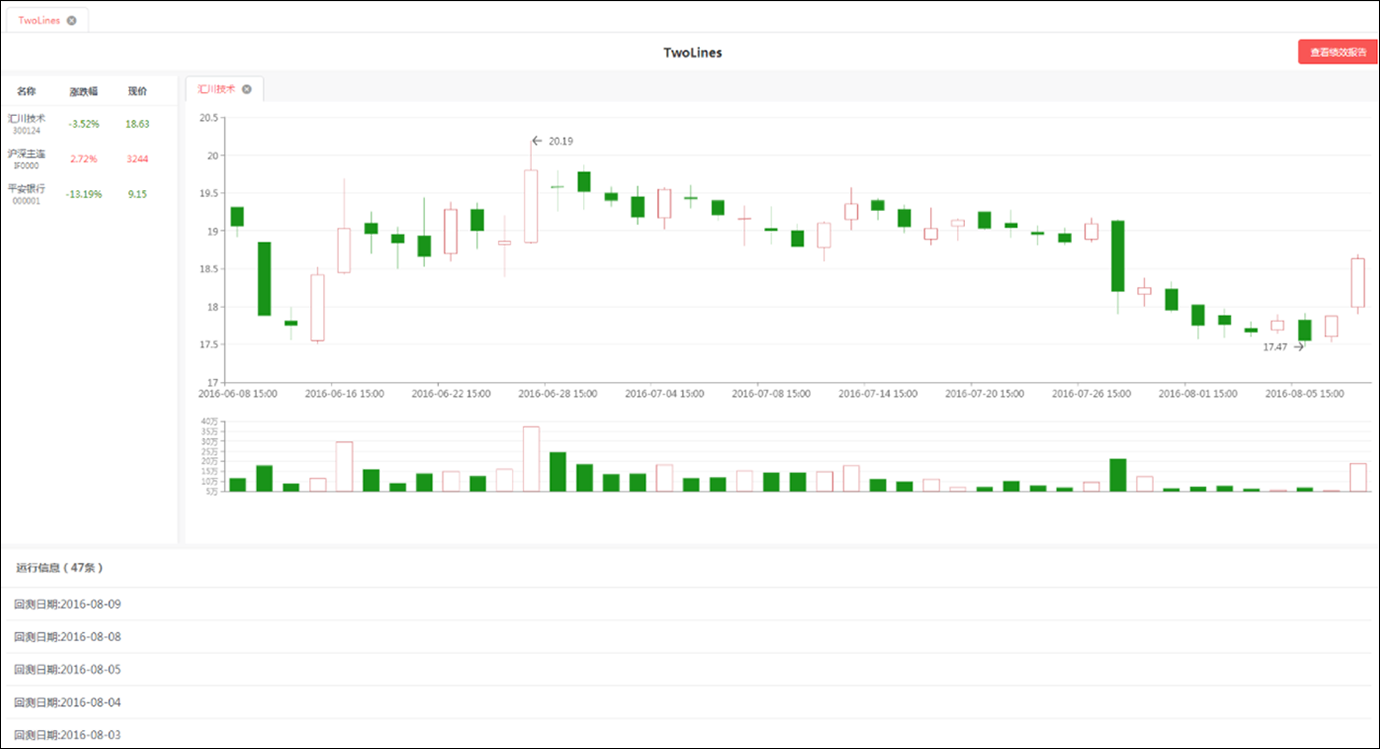Click the 20.19 high price arrow marker
This screenshot has width=1380, height=749.
(537, 141)
